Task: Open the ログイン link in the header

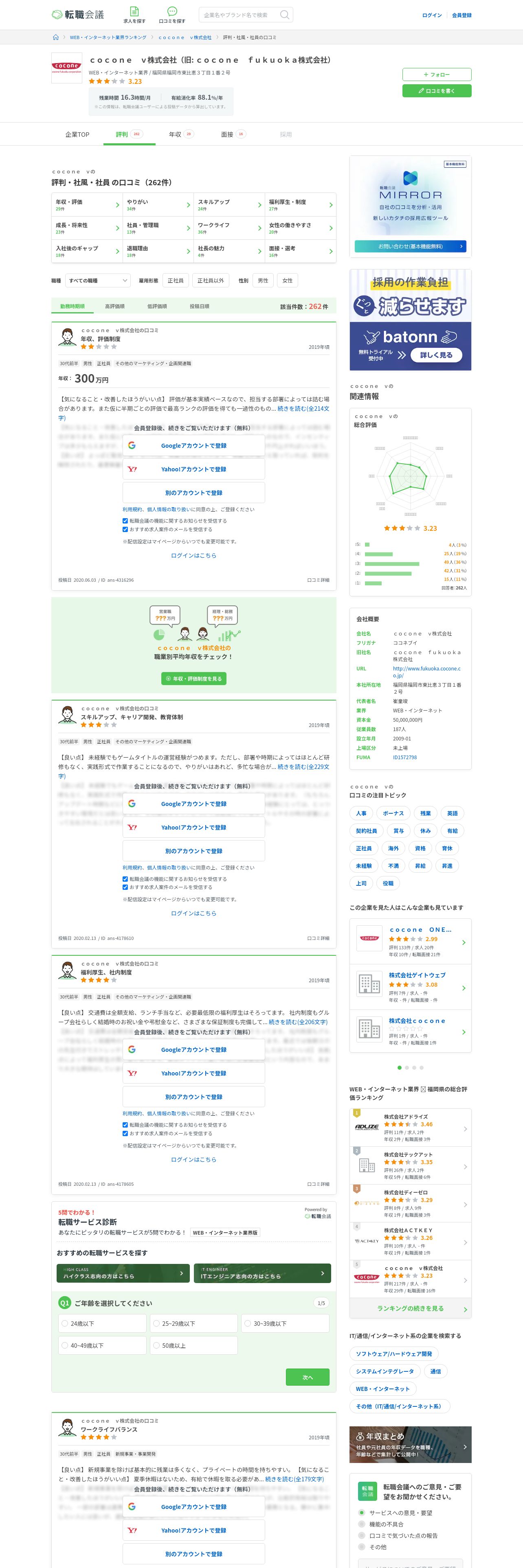Action: point(432,15)
